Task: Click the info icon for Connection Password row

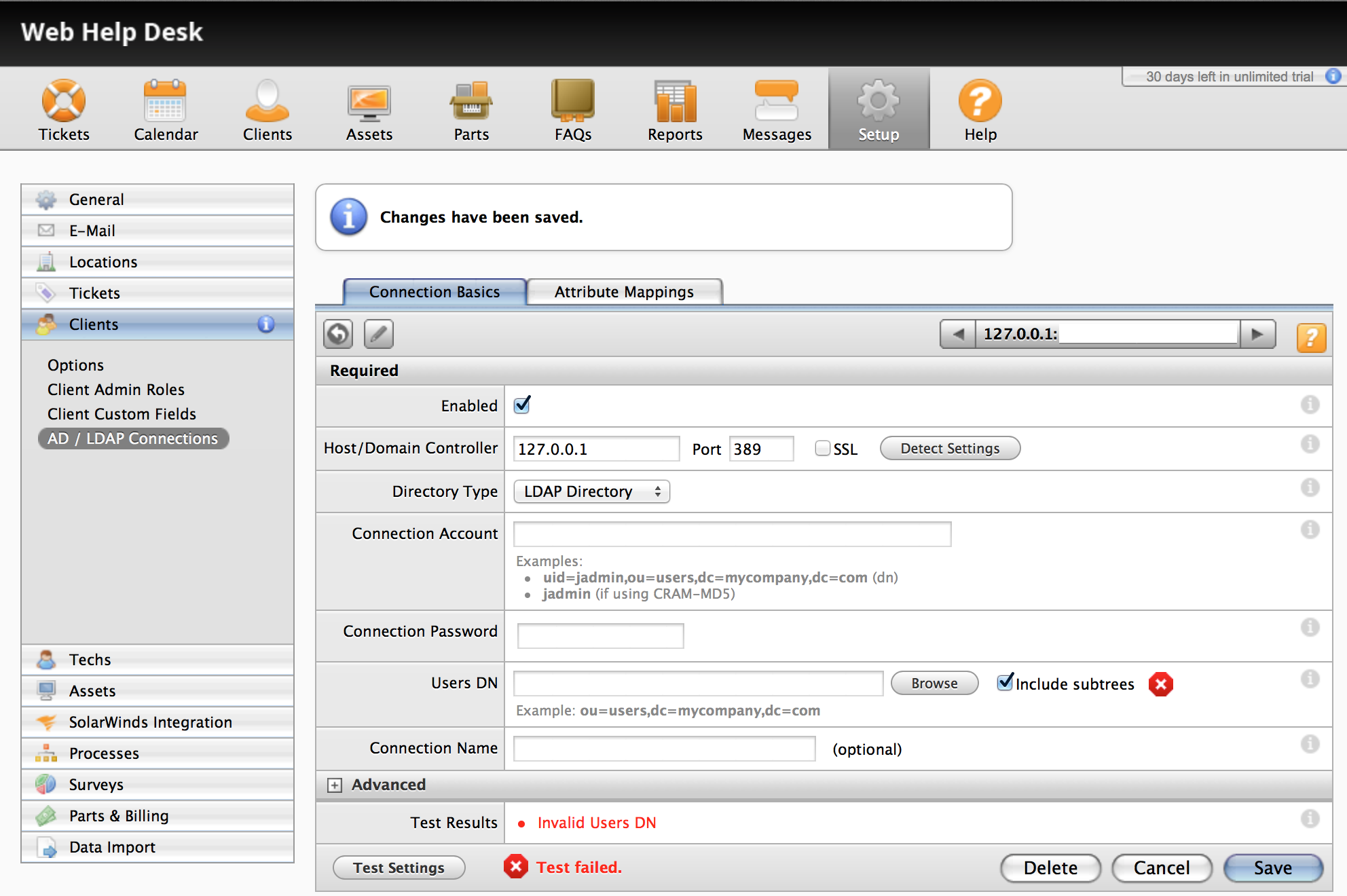Action: pyautogui.click(x=1310, y=628)
